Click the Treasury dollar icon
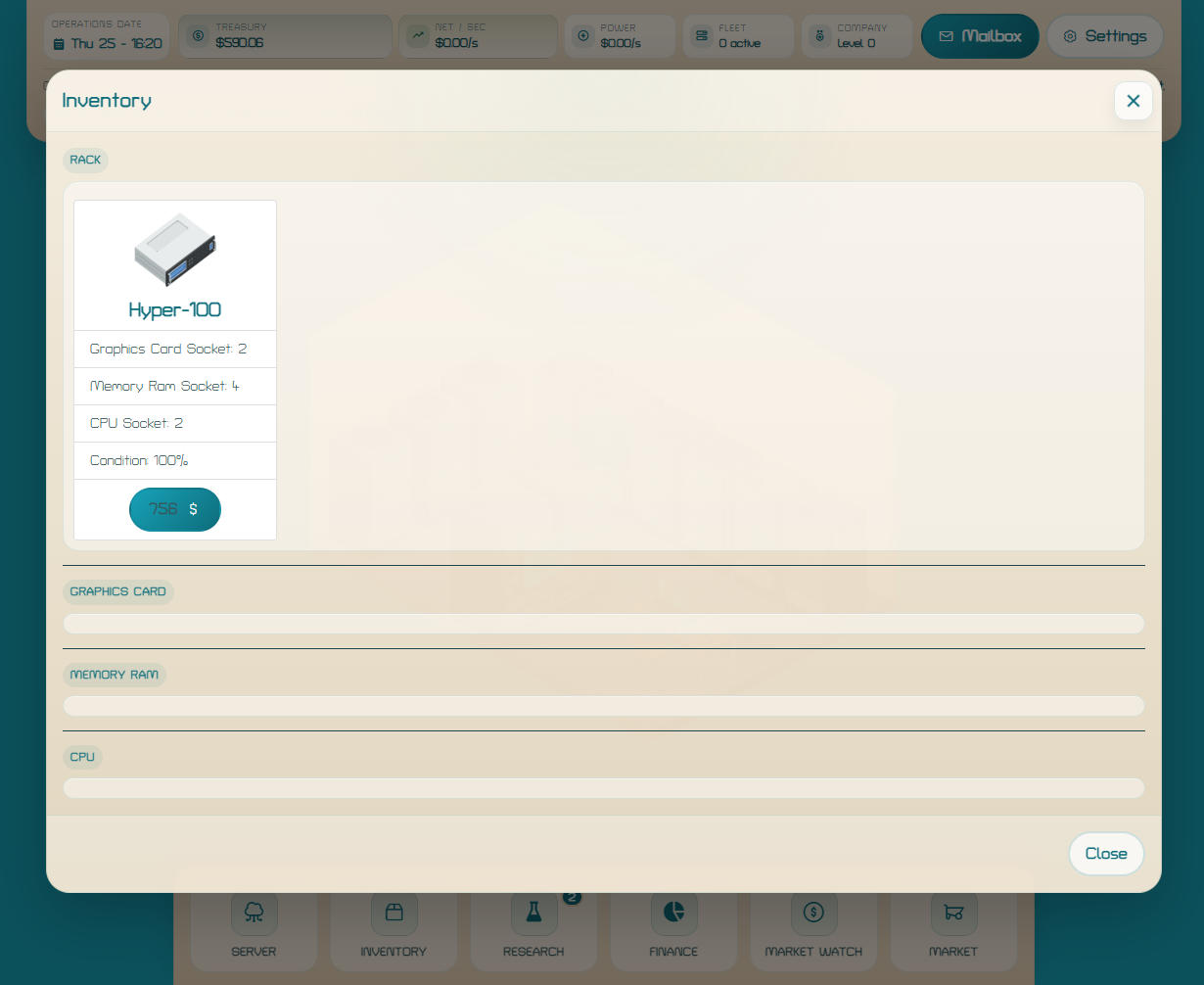 198,36
